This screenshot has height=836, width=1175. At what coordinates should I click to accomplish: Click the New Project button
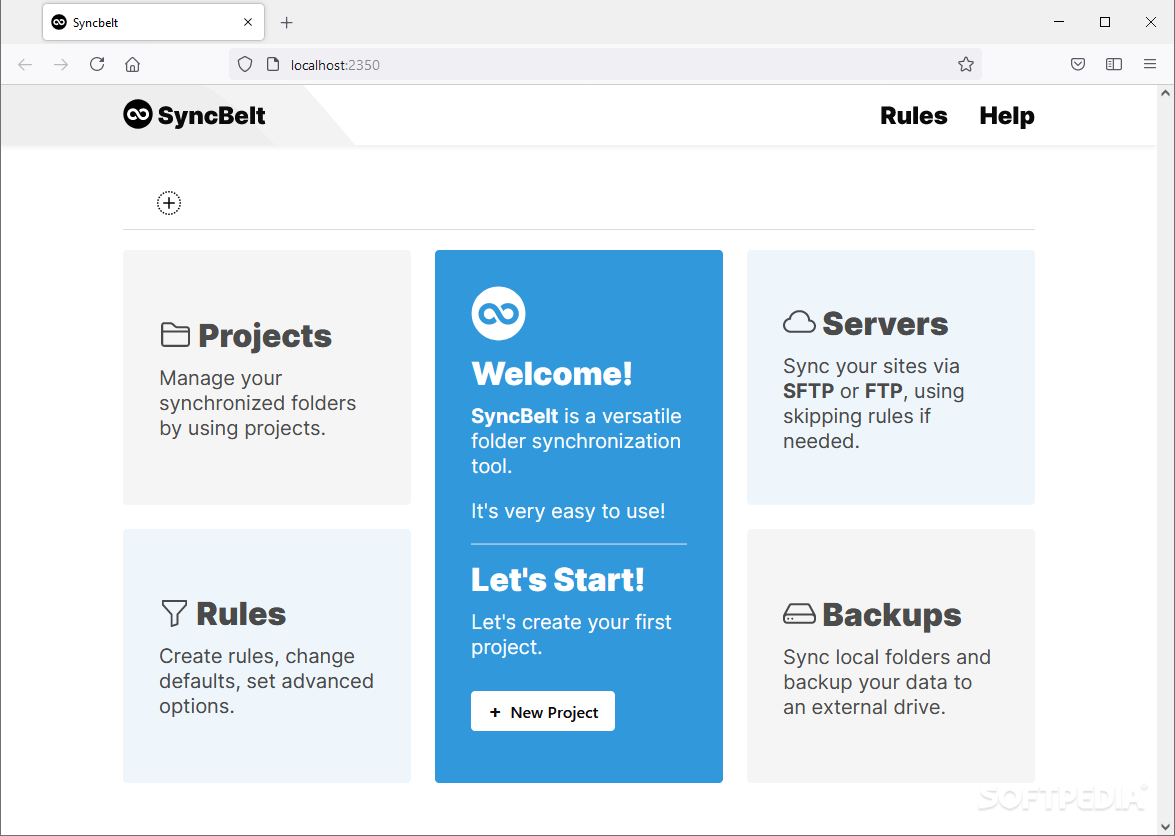[543, 711]
